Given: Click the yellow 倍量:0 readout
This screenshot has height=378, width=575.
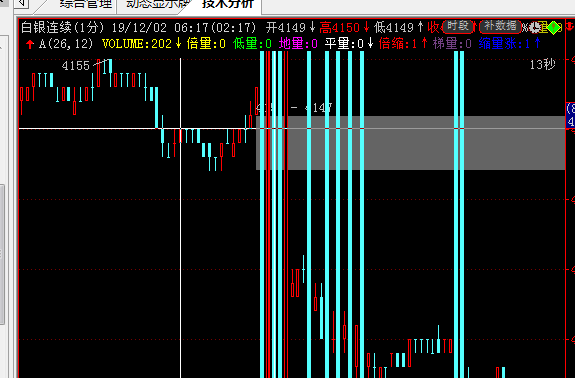Looking at the screenshot, I should [x=206, y=44].
